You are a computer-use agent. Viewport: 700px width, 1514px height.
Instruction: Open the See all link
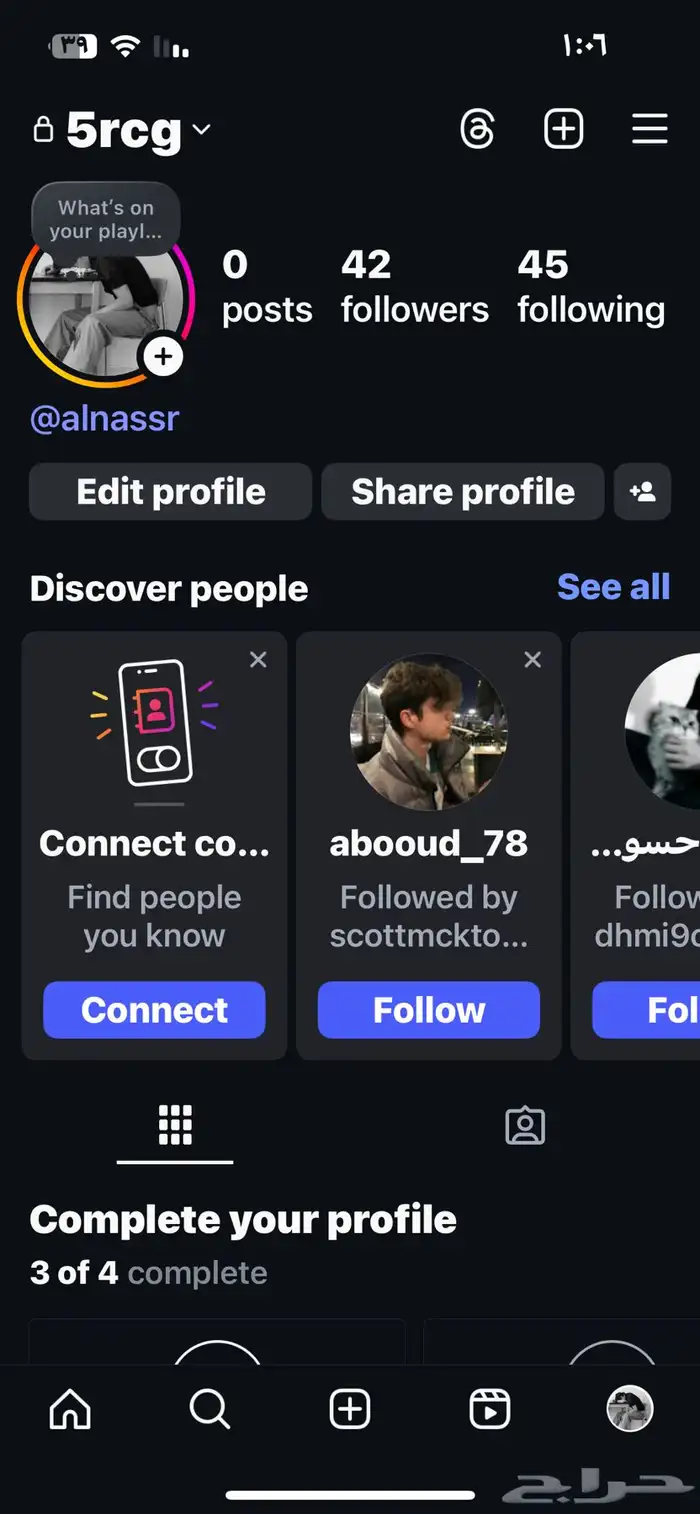click(x=613, y=587)
